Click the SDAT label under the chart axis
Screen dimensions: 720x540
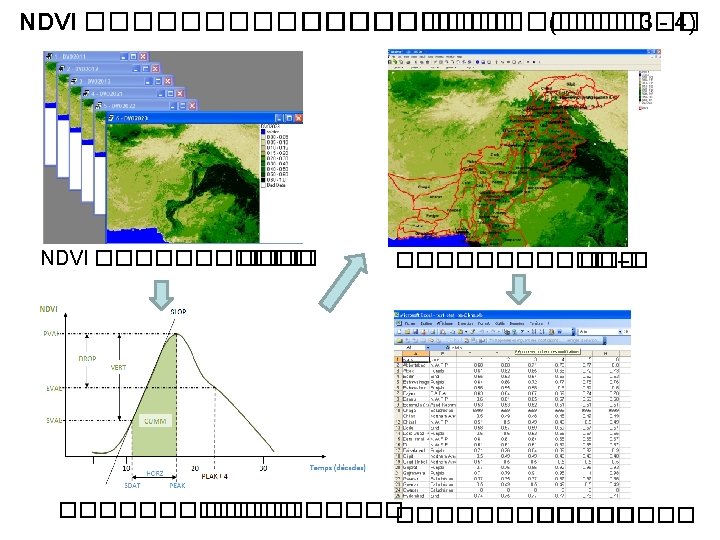[133, 485]
